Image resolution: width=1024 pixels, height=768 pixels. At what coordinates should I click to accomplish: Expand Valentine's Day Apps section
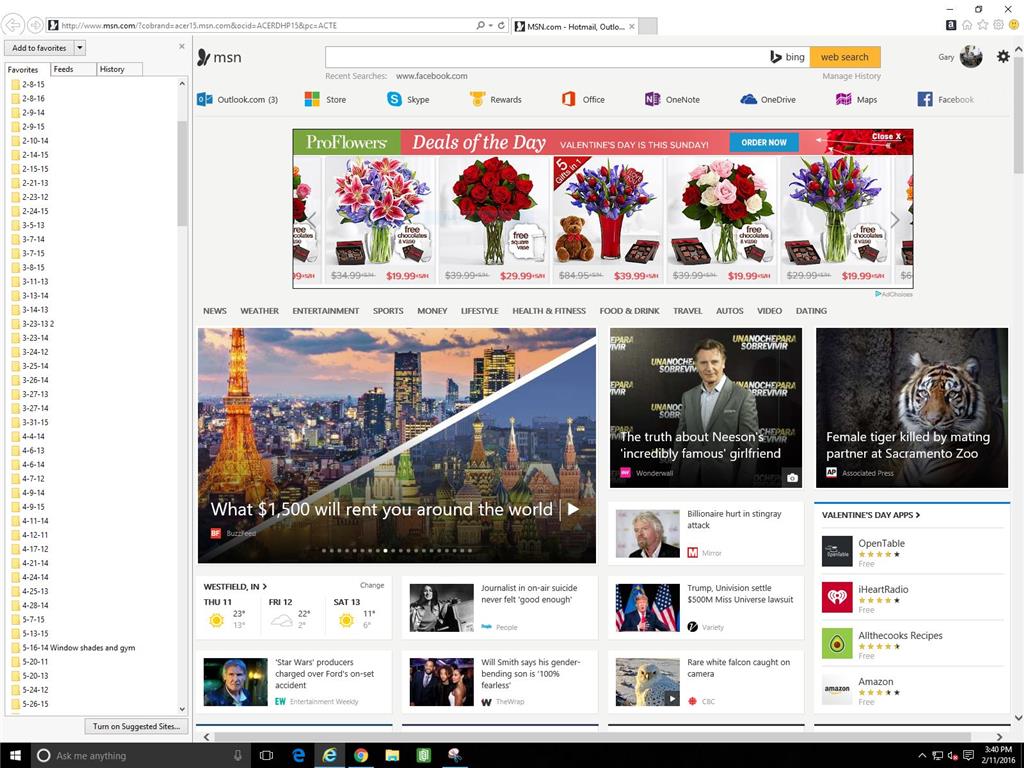[x=871, y=515]
